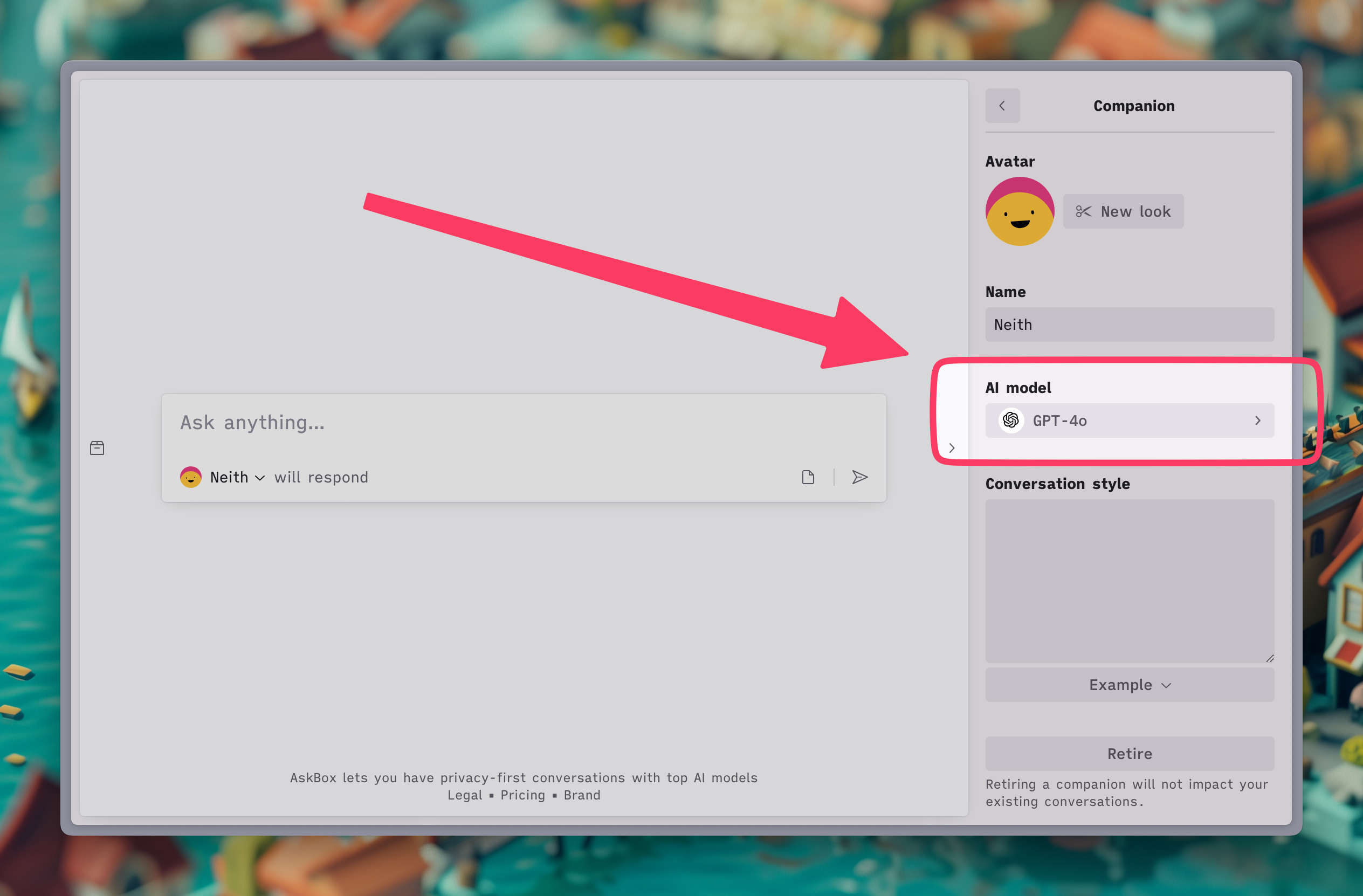
Task: Open the conversation archive icon on left
Action: pos(98,447)
